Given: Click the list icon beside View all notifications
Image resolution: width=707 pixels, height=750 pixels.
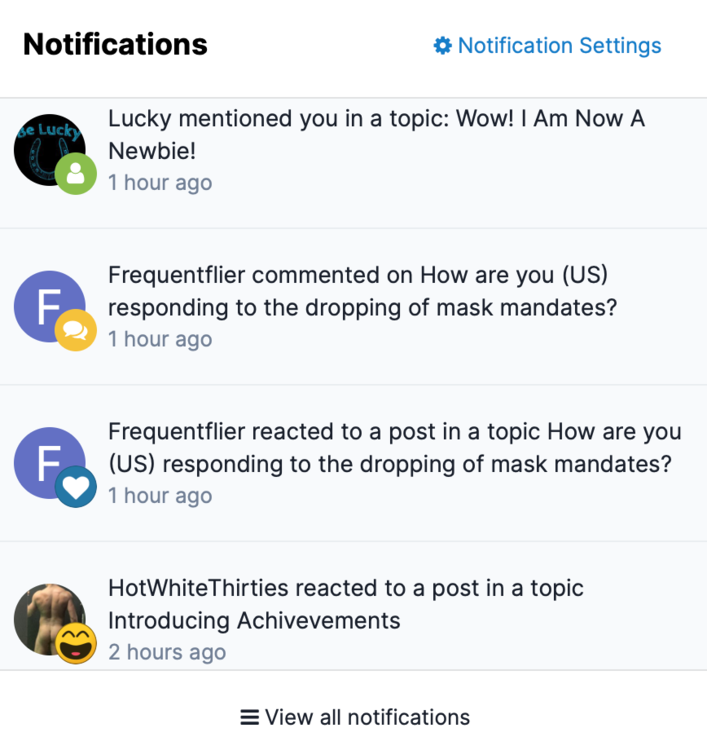Looking at the screenshot, I should 249,717.
